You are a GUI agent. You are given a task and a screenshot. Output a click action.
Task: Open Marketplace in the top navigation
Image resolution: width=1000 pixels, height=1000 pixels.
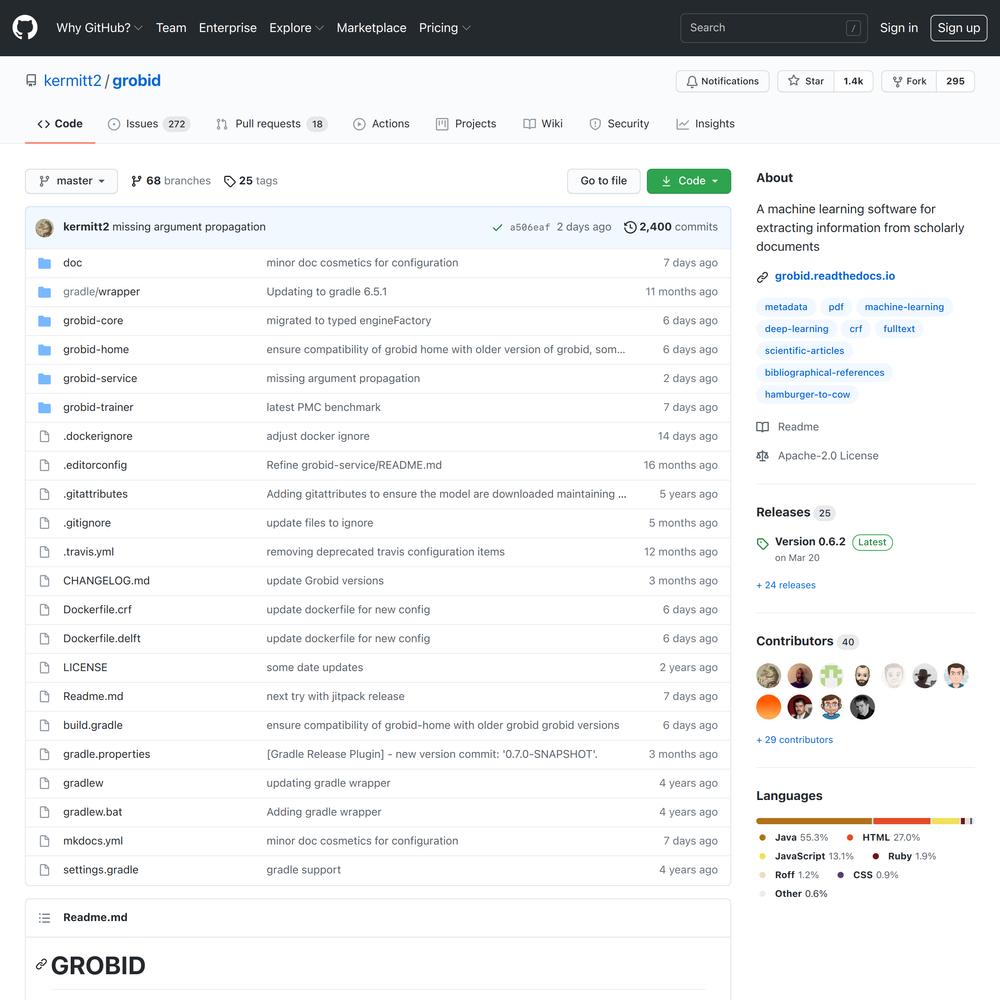tap(371, 27)
